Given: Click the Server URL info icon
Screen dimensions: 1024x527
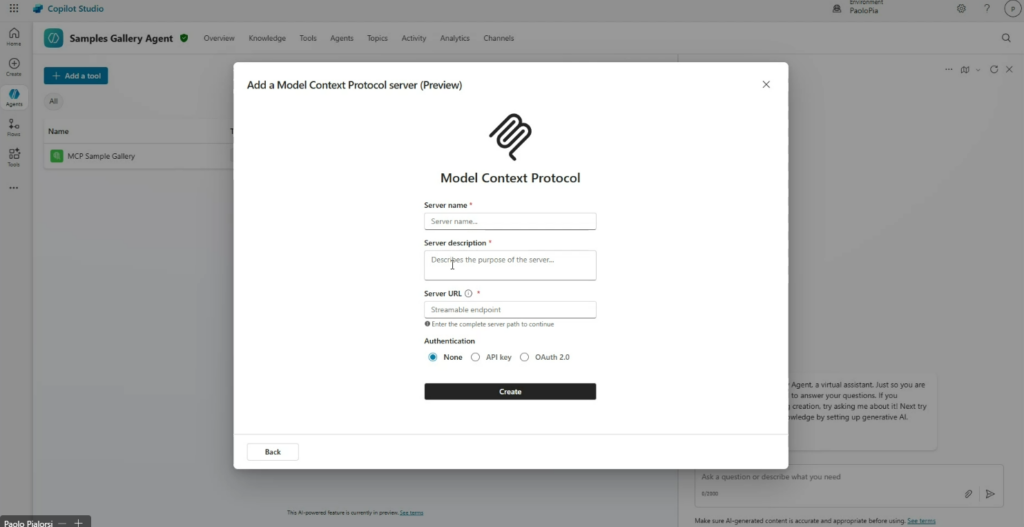Looking at the screenshot, I should [x=468, y=293].
